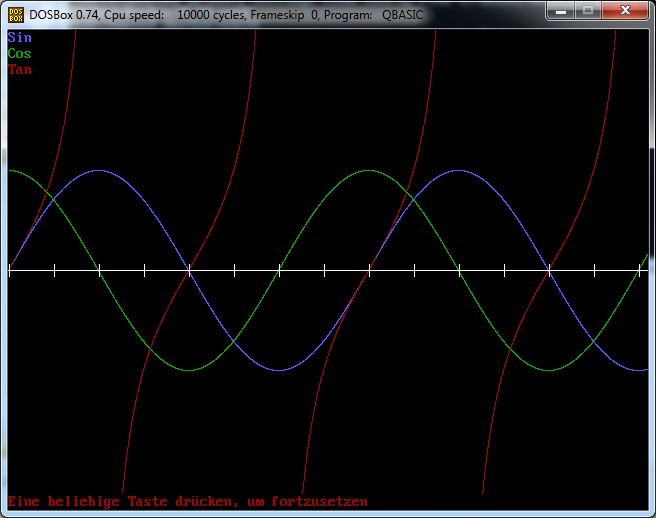Maximize the DOSBox window
This screenshot has height=518, width=656.
588,10
